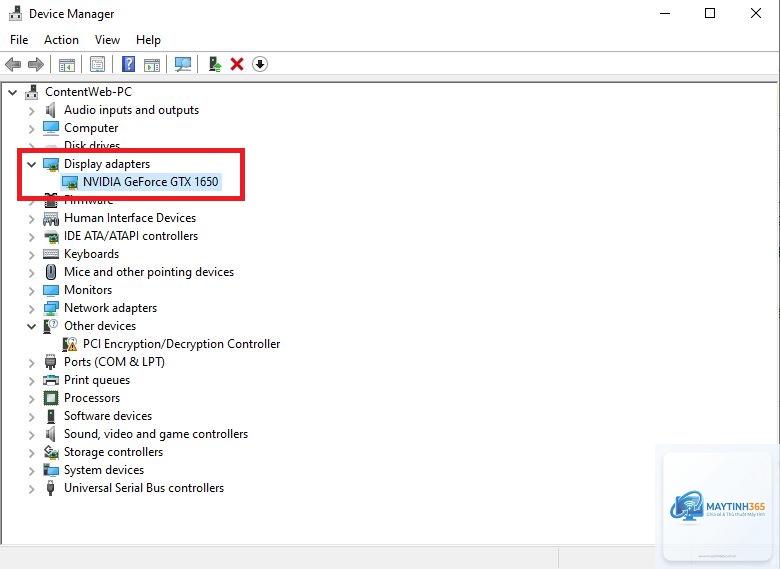
Task: Click the Device Manager title bar icon
Action: pyautogui.click(x=16, y=13)
